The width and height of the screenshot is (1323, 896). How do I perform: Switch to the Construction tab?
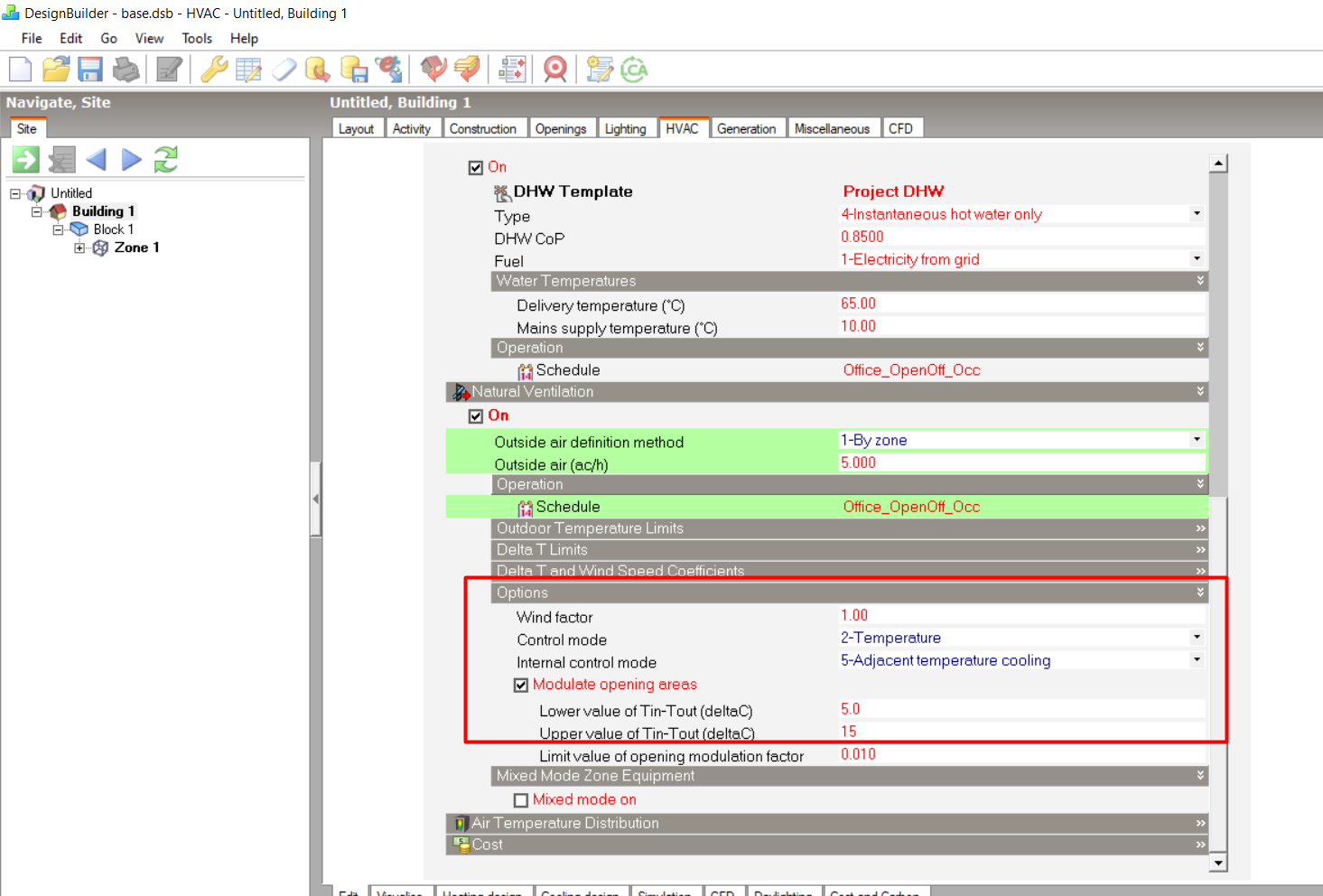click(x=483, y=128)
